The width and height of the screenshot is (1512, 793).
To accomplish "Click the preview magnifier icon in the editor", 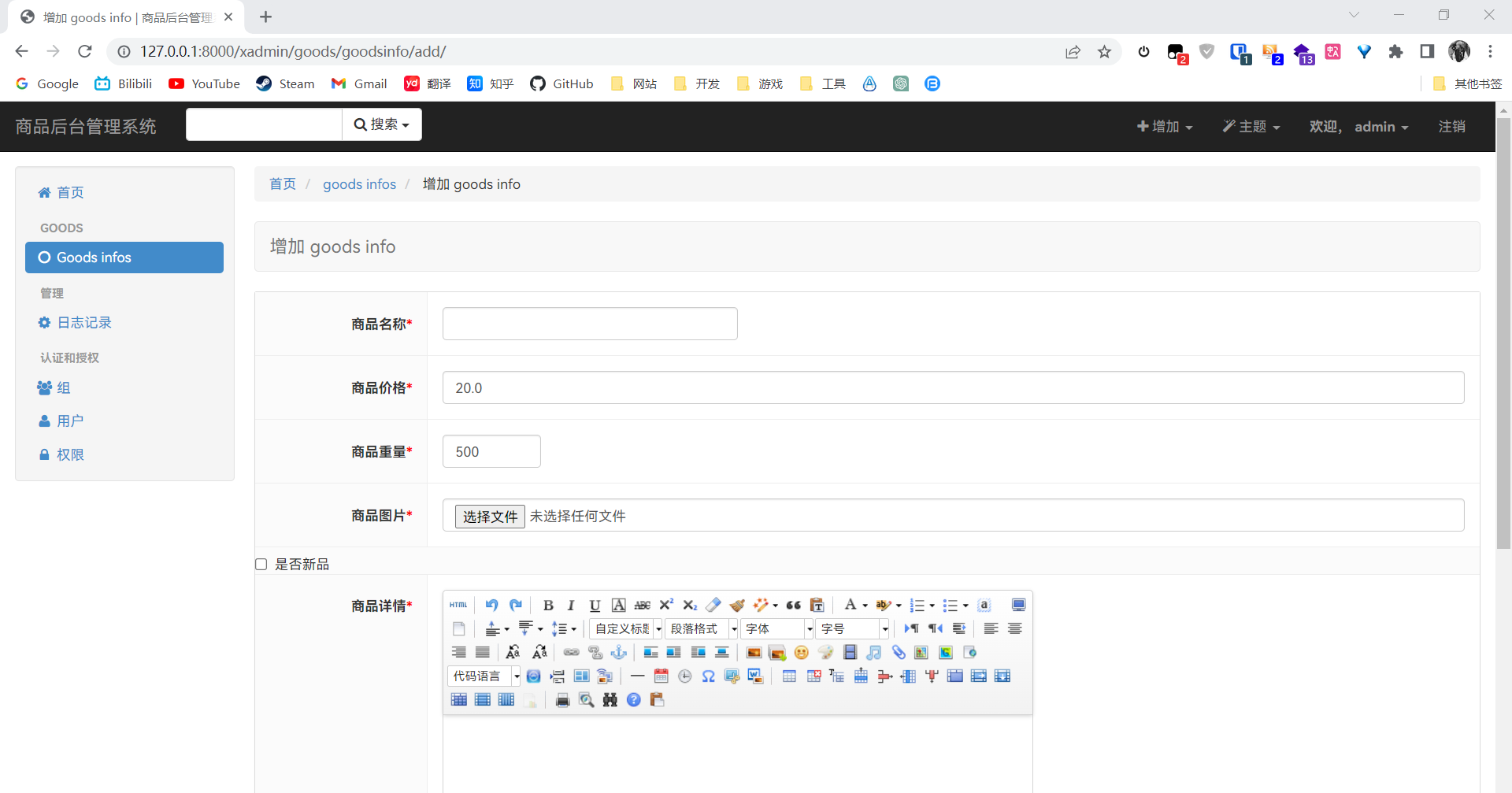I will click(x=586, y=699).
